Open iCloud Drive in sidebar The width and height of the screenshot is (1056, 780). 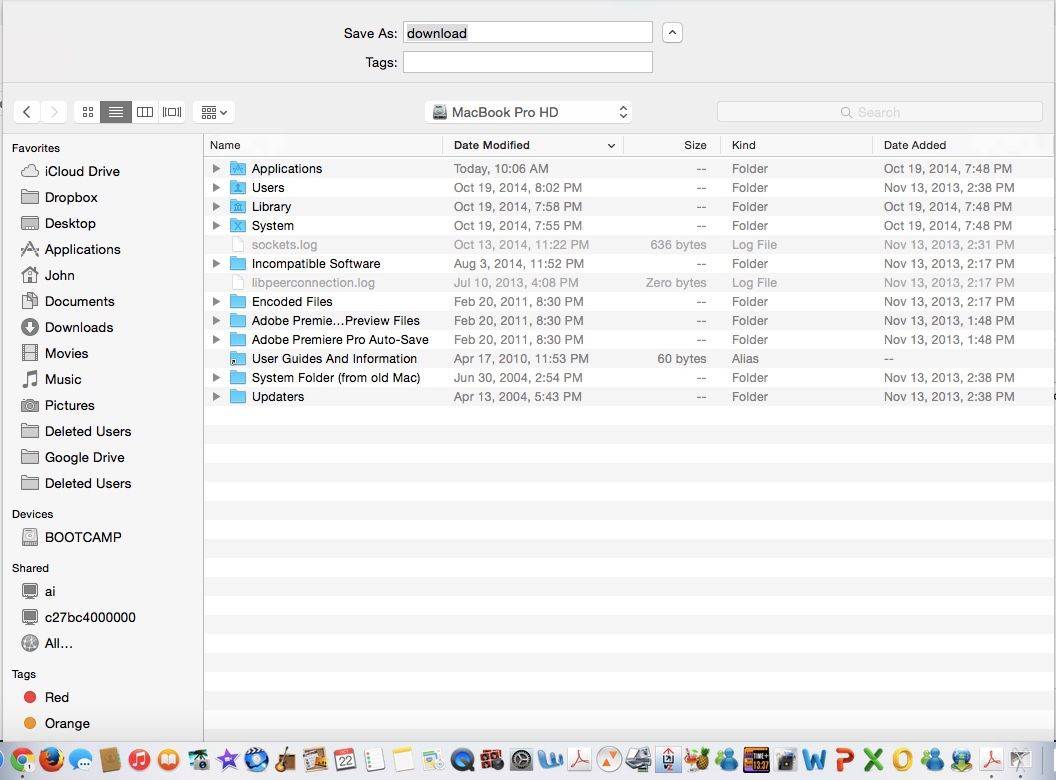click(81, 171)
